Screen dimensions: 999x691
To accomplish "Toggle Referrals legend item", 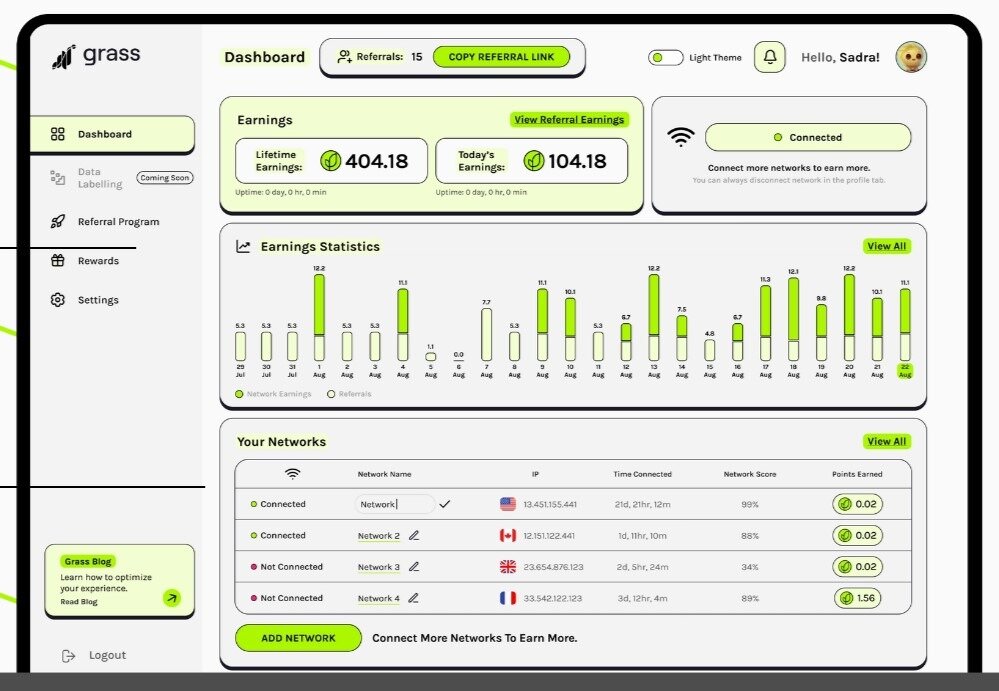I will [x=349, y=394].
